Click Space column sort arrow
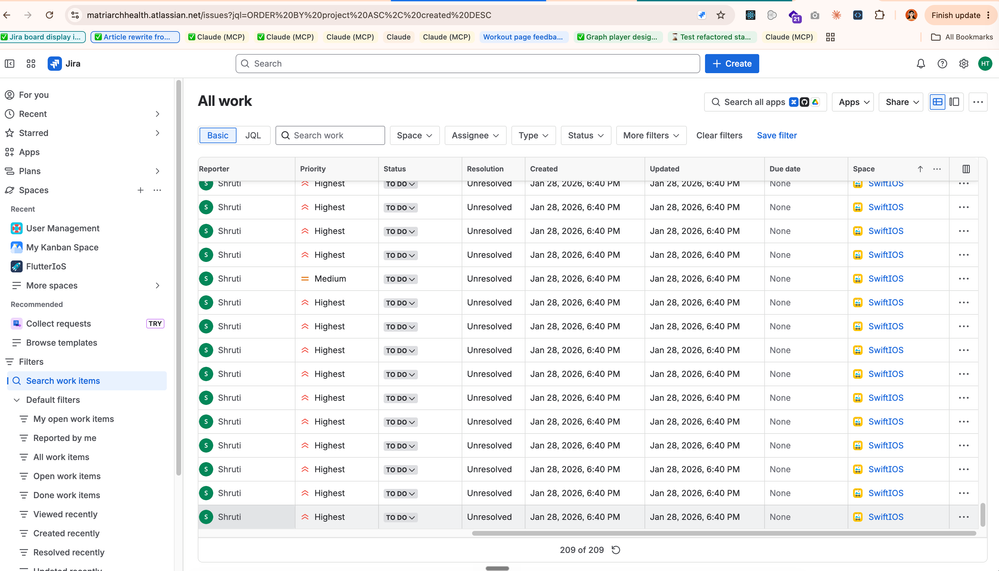 (920, 169)
